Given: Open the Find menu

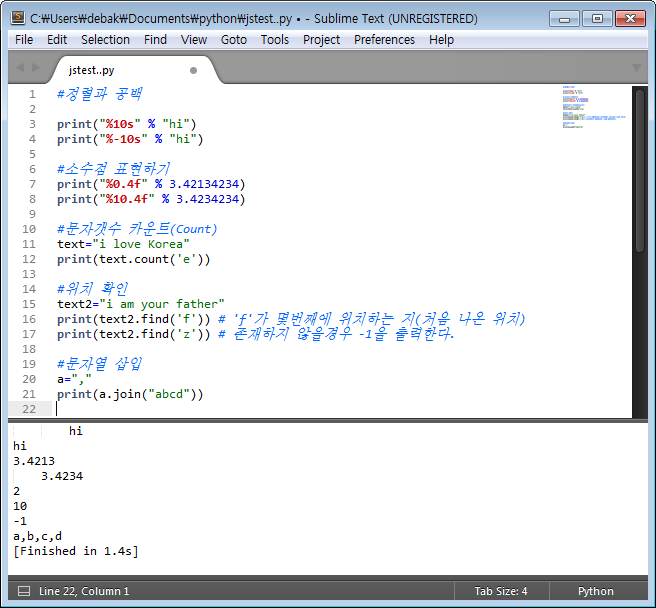Looking at the screenshot, I should (x=155, y=40).
